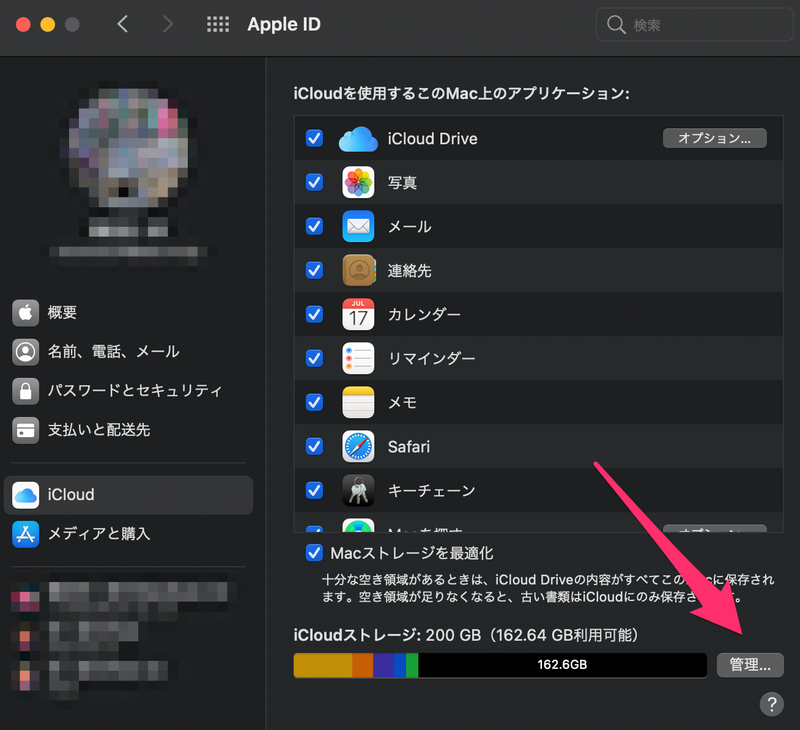Uncheck the iCloud Drive checkbox
Screen dimensions: 800x730
pos(314,138)
